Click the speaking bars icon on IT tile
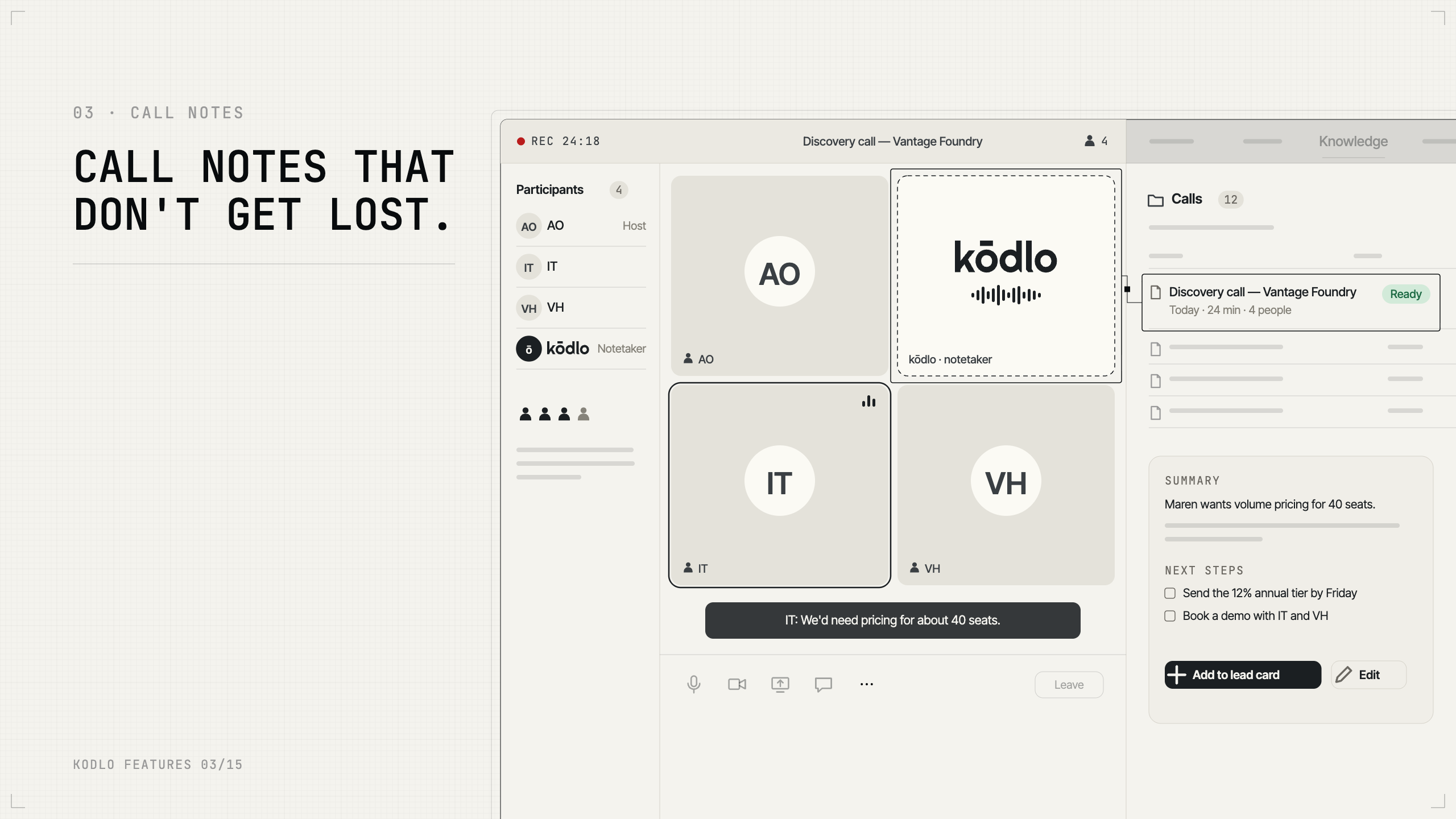This screenshot has height=819, width=1456. click(868, 402)
